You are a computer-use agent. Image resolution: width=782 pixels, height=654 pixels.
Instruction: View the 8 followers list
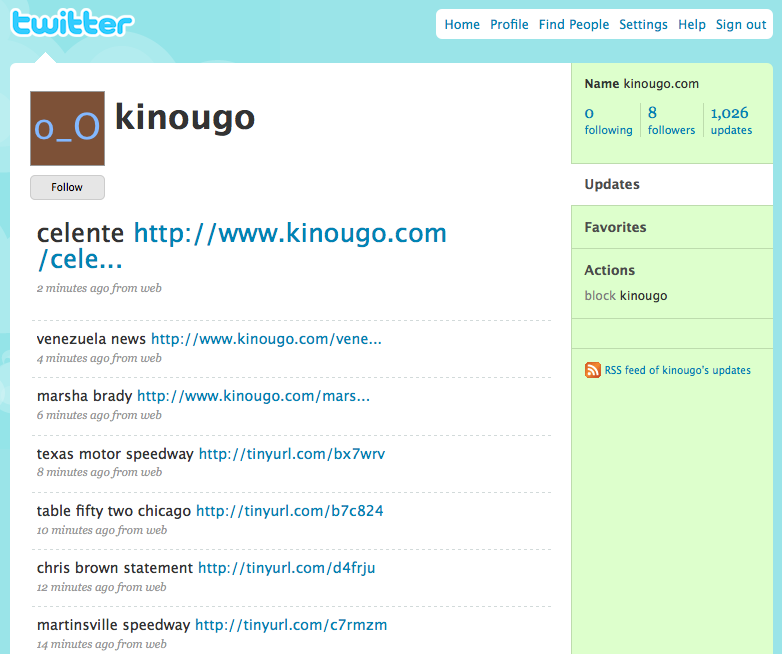pyautogui.click(x=671, y=121)
